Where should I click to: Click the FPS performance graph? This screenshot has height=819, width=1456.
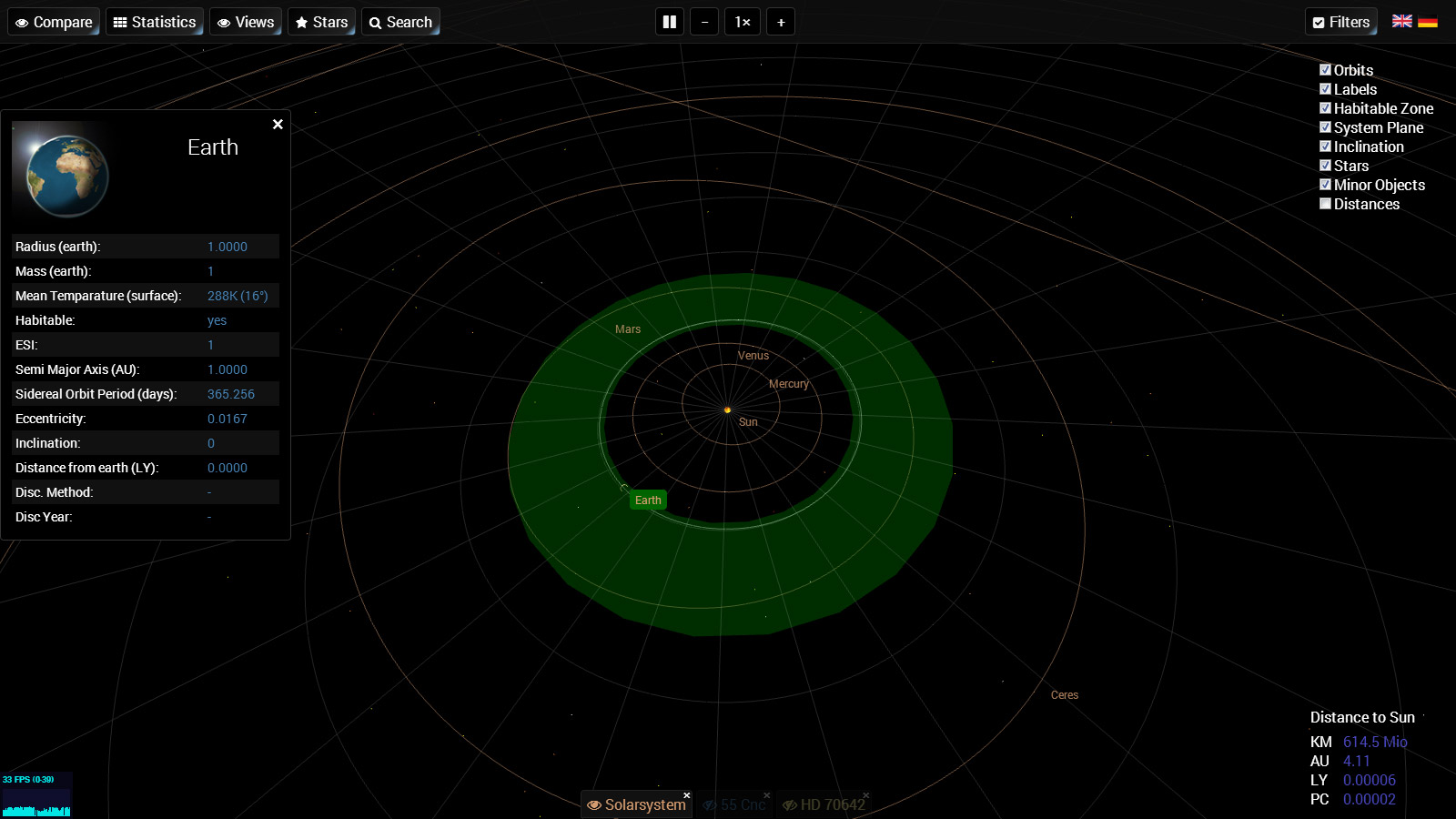pyautogui.click(x=36, y=794)
